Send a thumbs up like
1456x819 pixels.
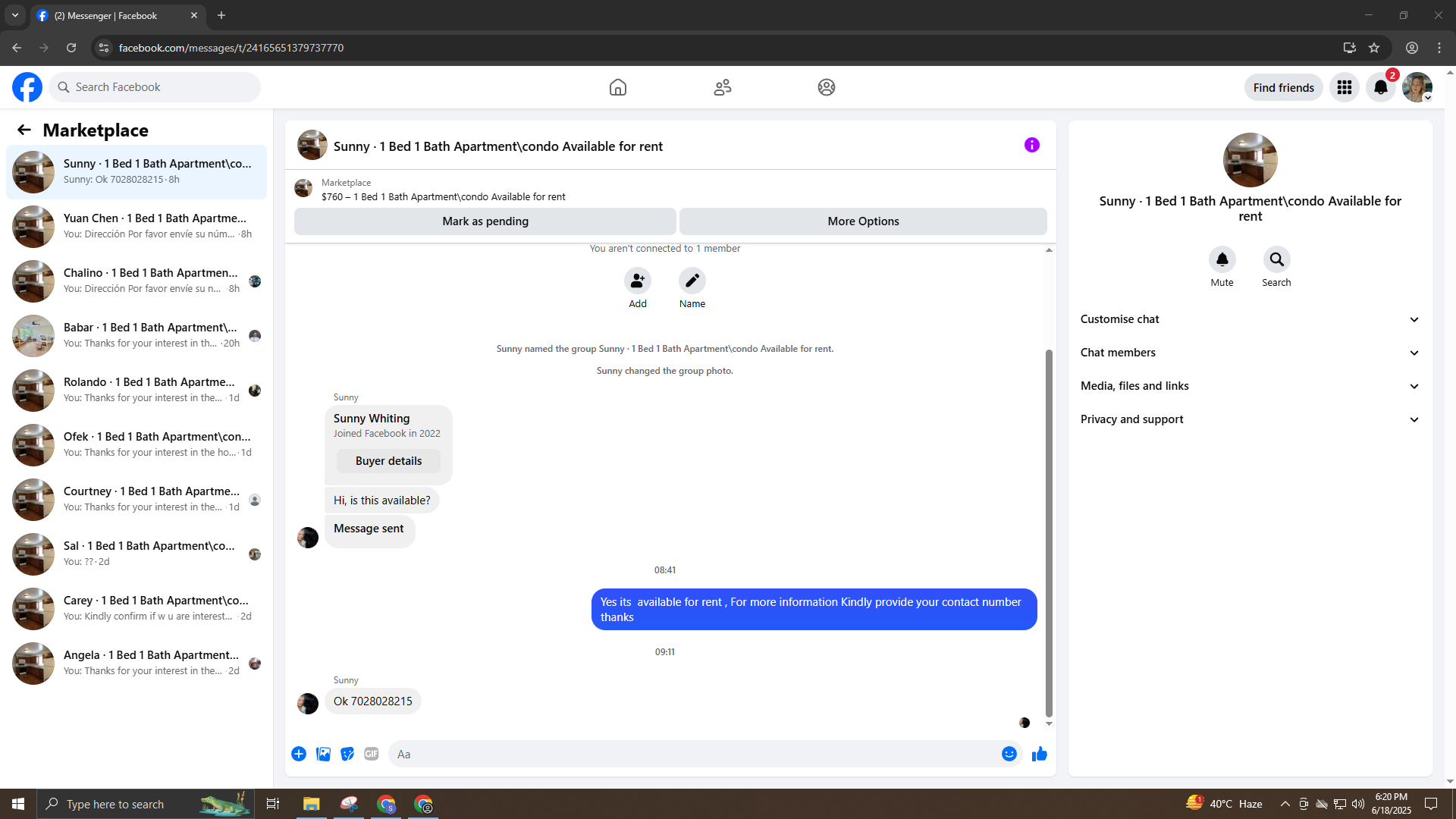[x=1040, y=754]
